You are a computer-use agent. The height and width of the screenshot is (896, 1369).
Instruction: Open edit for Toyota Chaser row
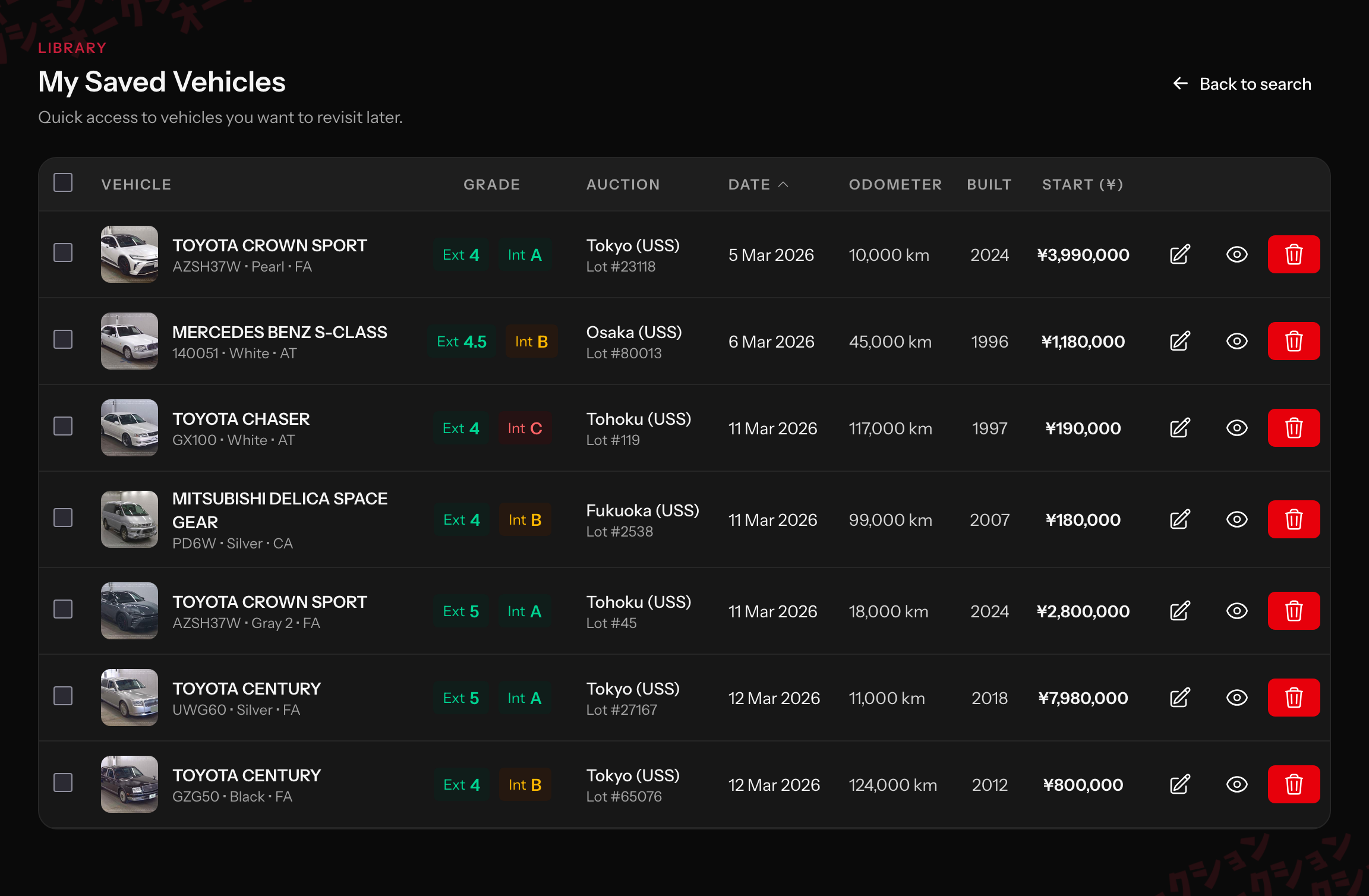1179,428
